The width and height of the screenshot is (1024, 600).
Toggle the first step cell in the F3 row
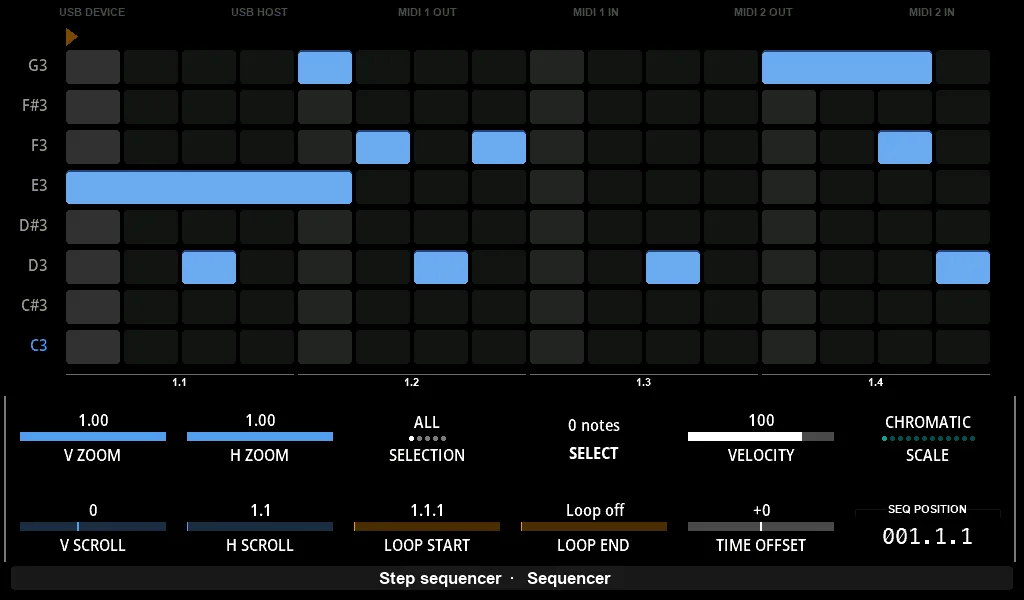93,147
